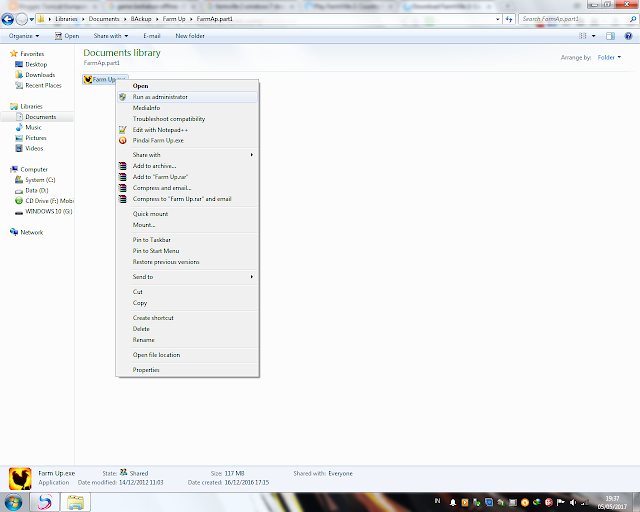Open the Arrange by Folder dropdown
The width and height of the screenshot is (640, 512).
pos(609,58)
